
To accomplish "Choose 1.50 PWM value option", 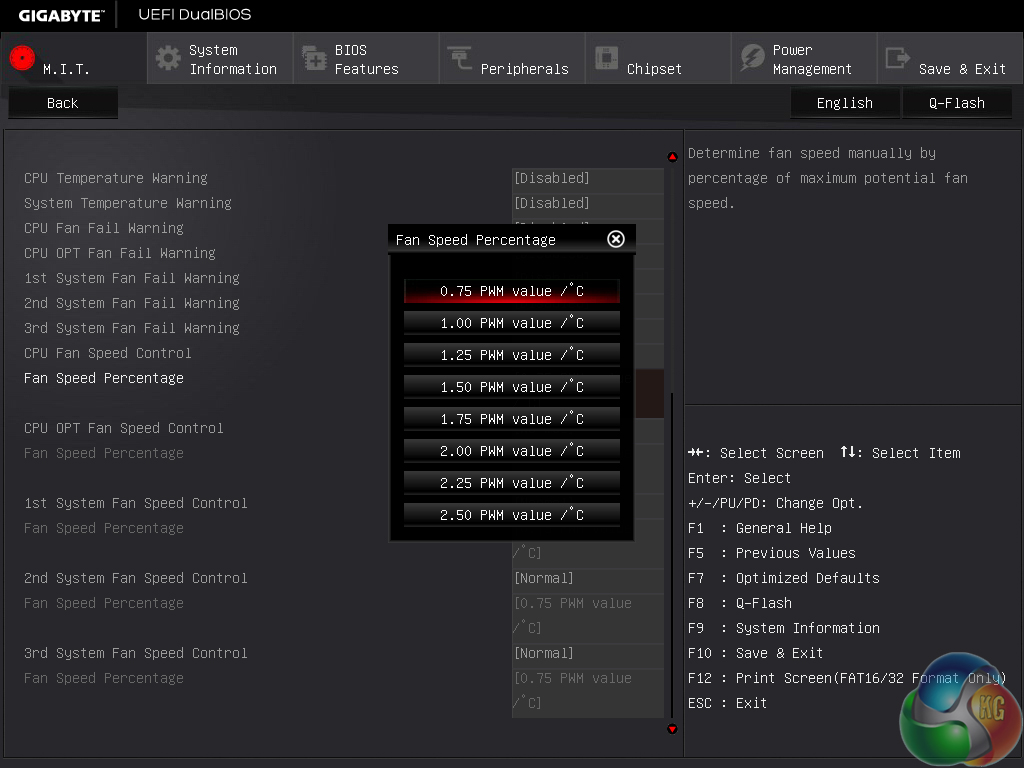I will click(x=511, y=387).
